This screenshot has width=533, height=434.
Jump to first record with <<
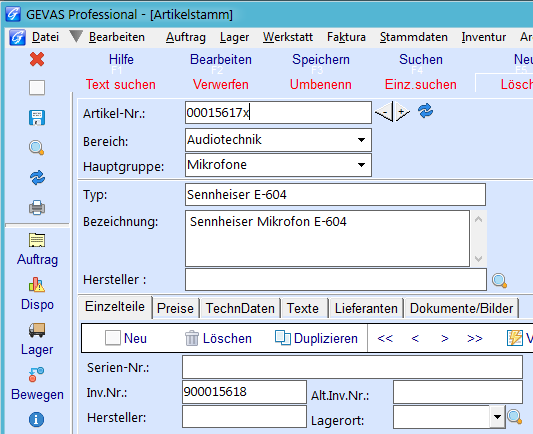385,338
